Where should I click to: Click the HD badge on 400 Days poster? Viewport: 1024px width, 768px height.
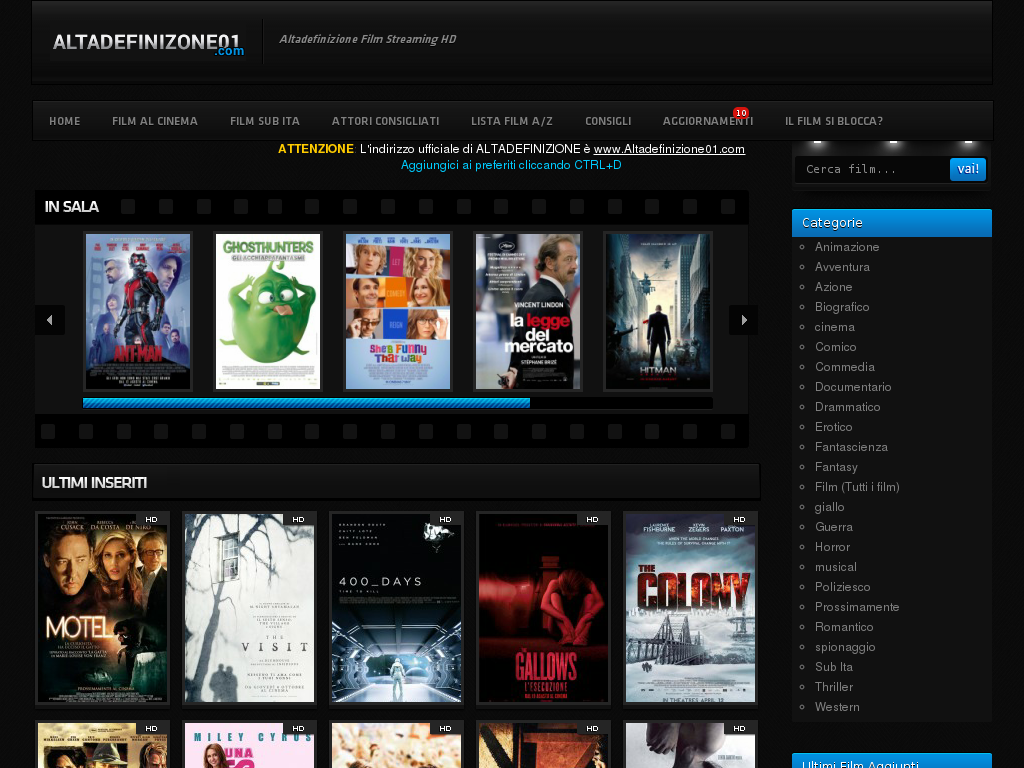446,519
